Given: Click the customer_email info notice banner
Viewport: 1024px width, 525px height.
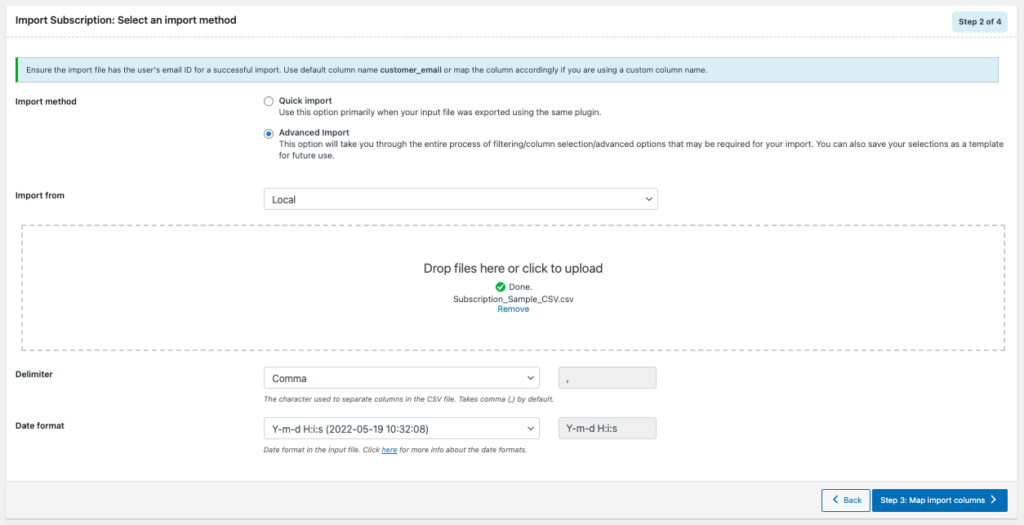Looking at the screenshot, I should click(x=508, y=70).
